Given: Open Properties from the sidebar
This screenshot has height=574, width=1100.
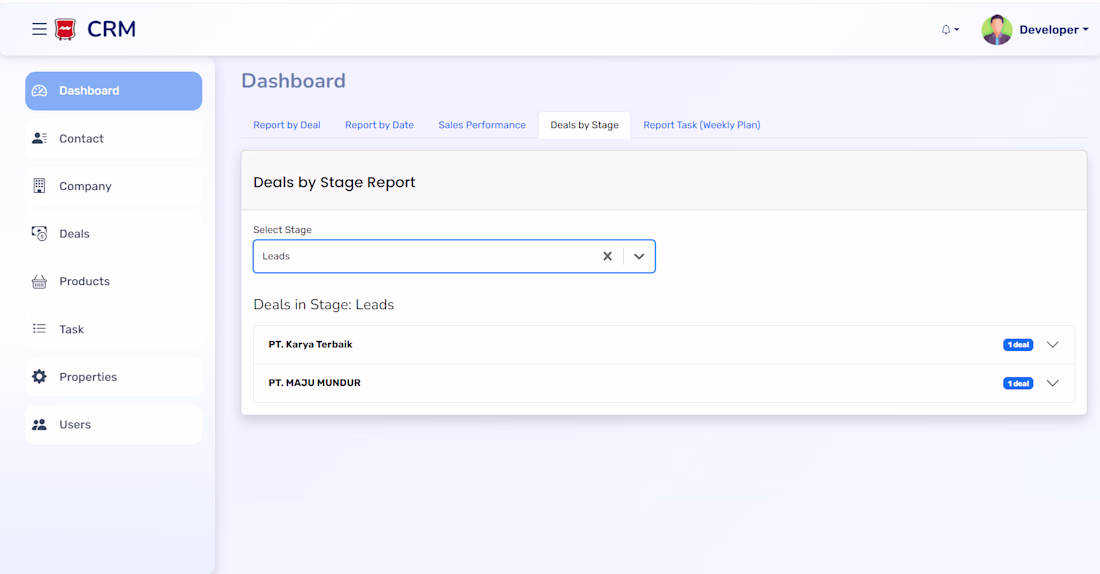Looking at the screenshot, I should 114,377.
